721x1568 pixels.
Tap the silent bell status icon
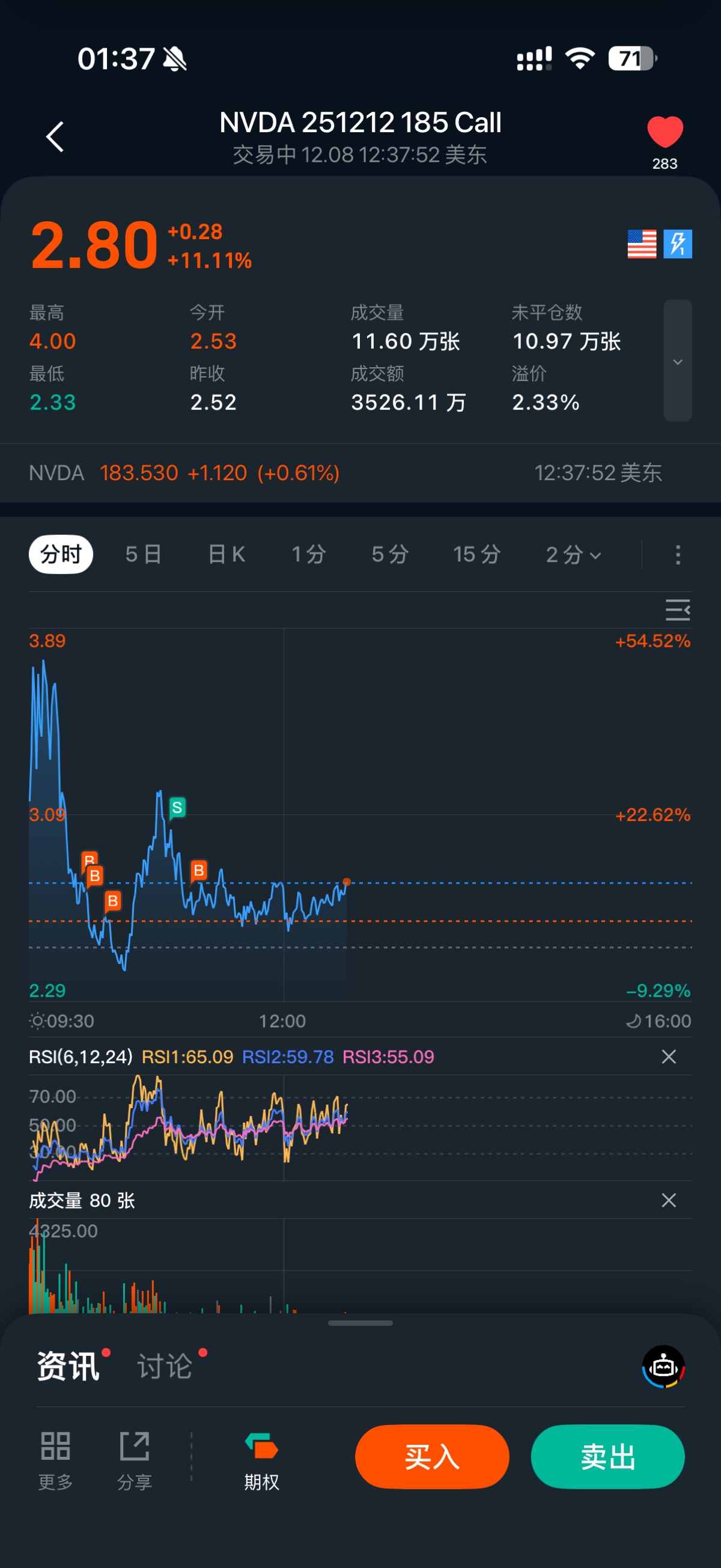pyautogui.click(x=175, y=59)
